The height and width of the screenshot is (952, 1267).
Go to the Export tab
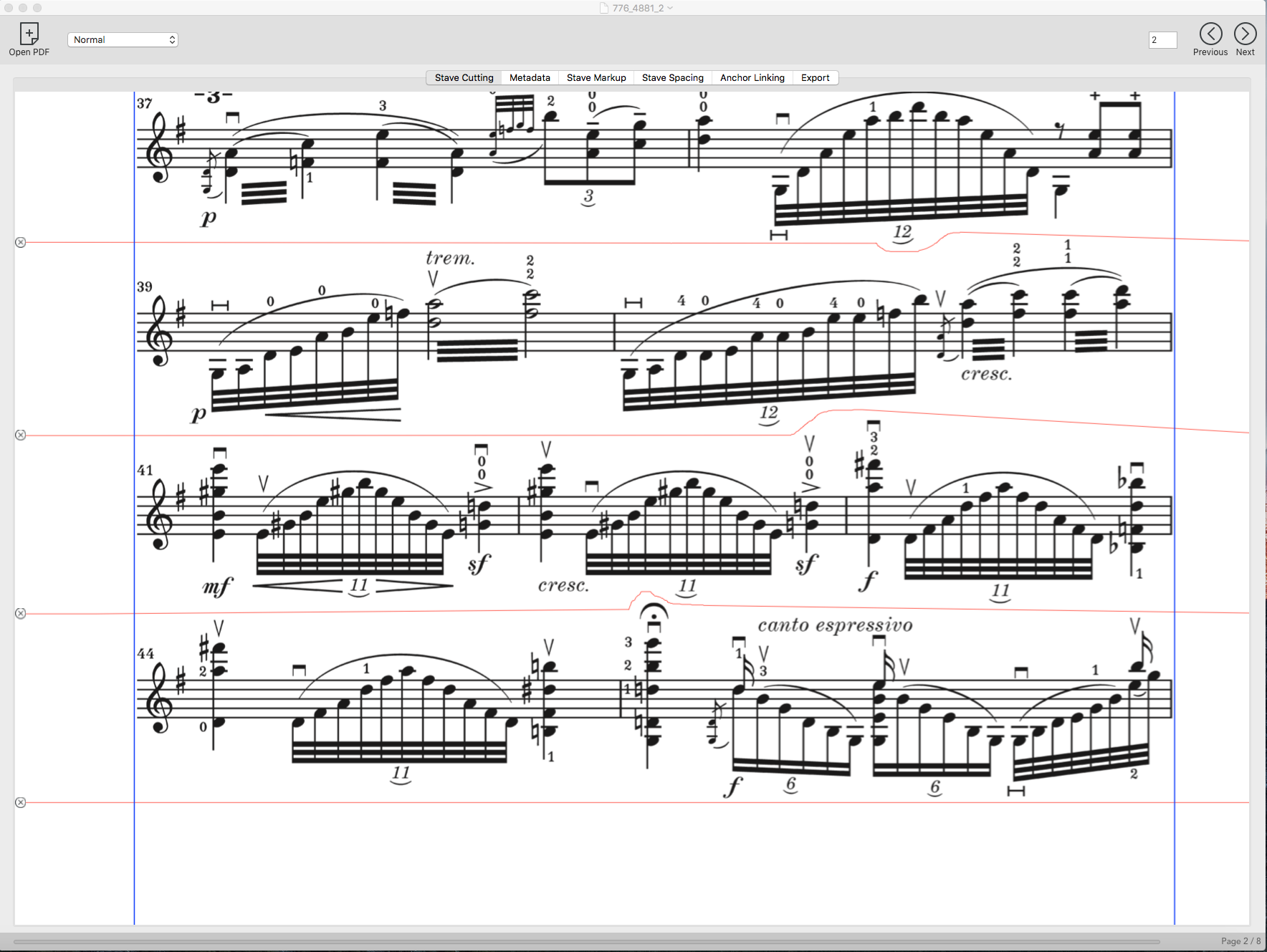tap(815, 78)
